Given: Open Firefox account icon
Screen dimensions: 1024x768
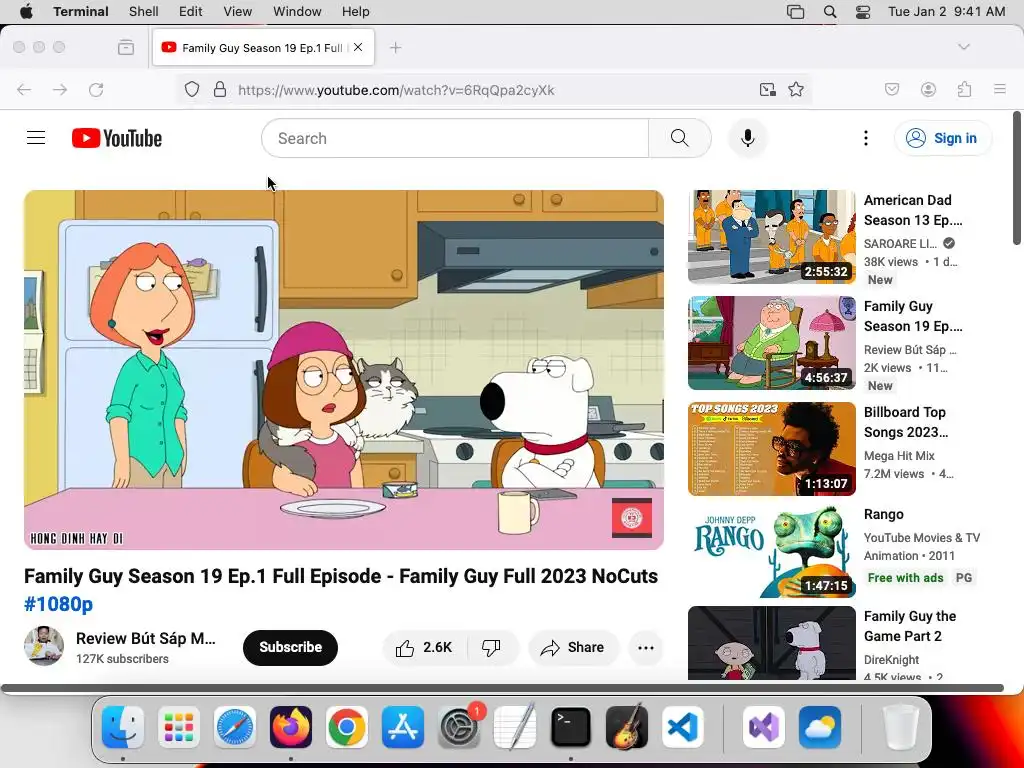Looking at the screenshot, I should point(928,89).
